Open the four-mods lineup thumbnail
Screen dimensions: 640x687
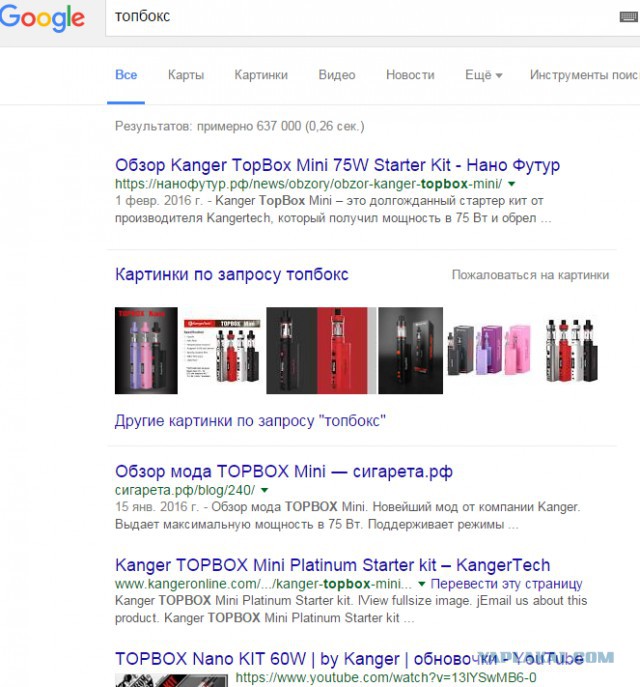point(571,350)
